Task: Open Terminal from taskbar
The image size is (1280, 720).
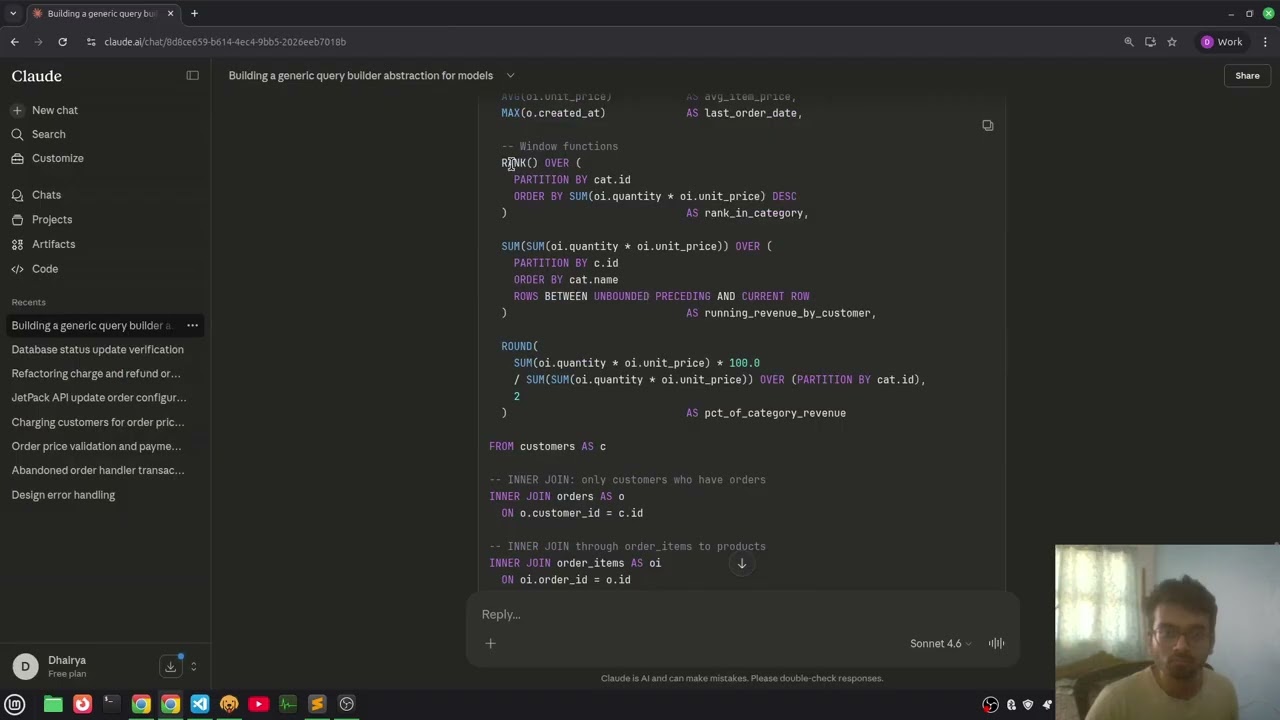Action: coord(111,704)
